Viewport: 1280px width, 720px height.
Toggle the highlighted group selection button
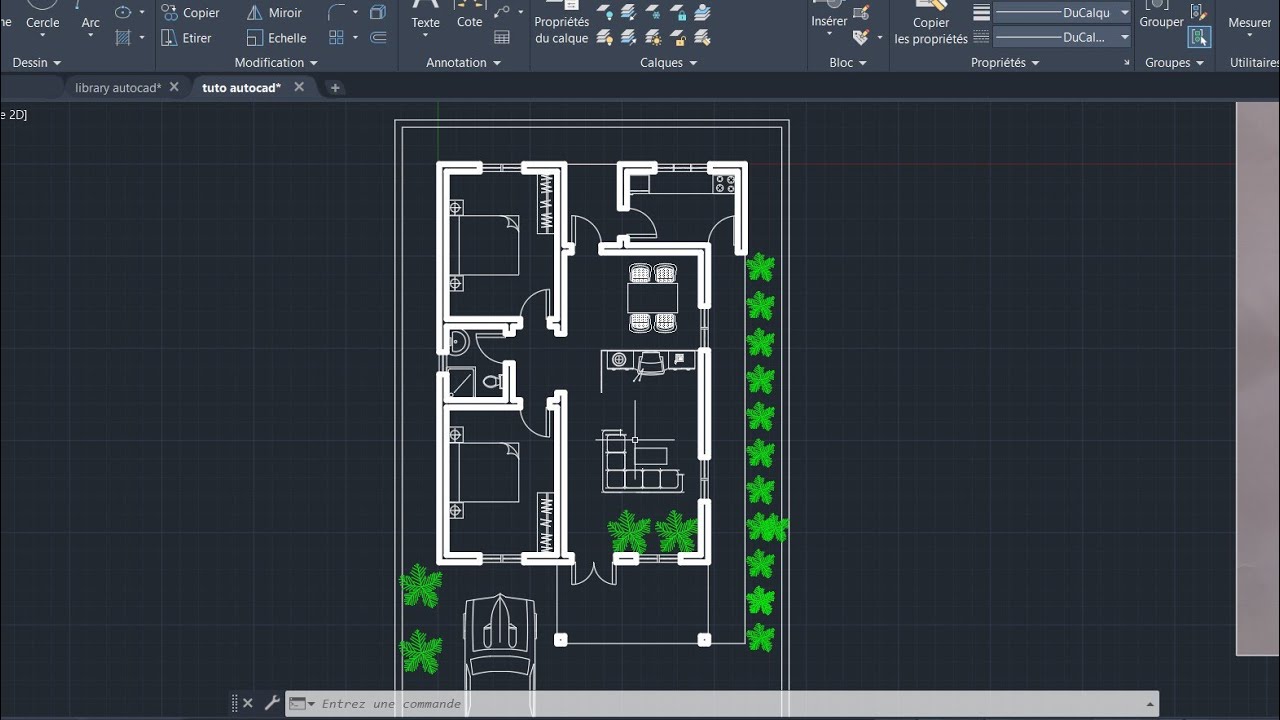tap(1199, 38)
